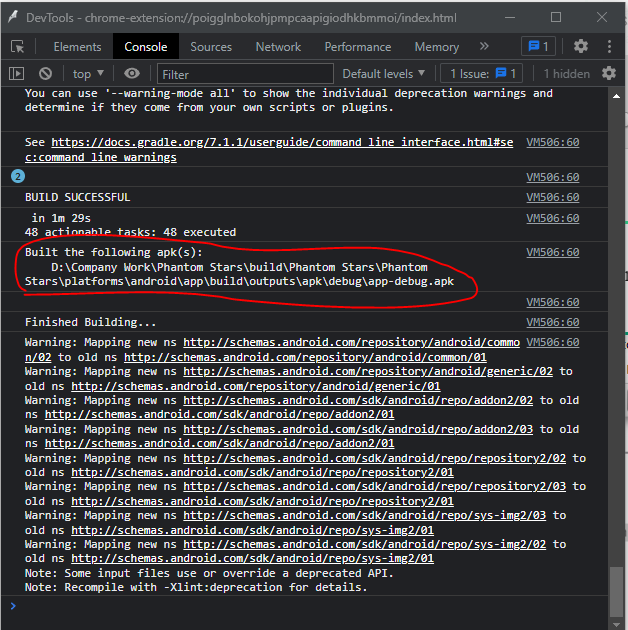Viewport: 628px width, 630px height.
Task: Click the messages badge showing 1
Action: [x=538, y=46]
